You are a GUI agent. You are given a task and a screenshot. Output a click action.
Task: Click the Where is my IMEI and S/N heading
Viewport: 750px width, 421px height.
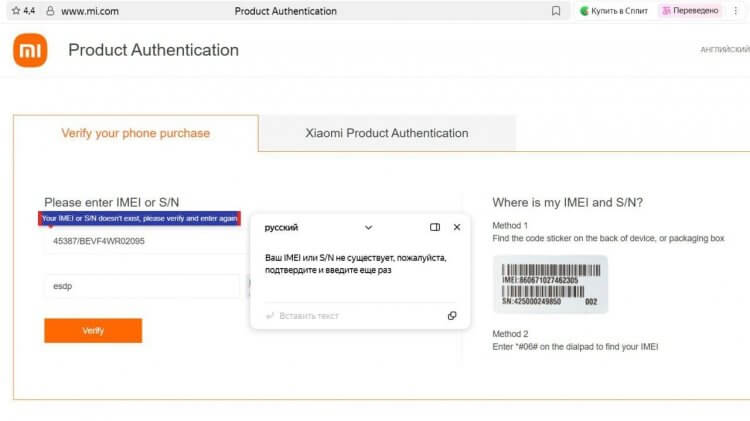[x=568, y=202]
